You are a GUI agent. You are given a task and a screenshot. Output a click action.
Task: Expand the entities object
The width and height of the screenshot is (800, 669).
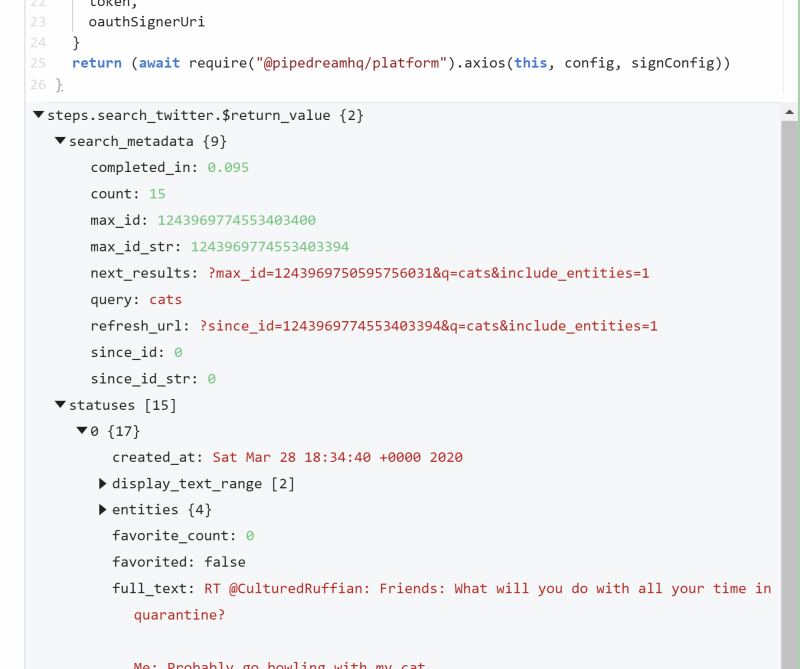103,509
